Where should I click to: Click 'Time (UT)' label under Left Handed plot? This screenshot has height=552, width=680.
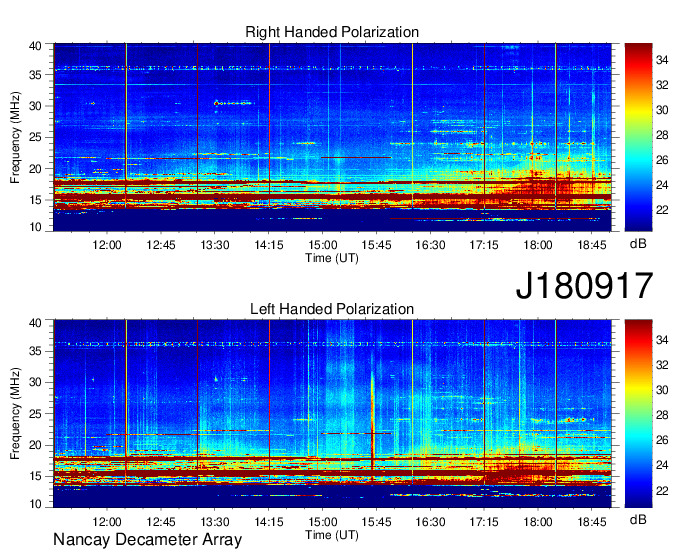[x=332, y=535]
